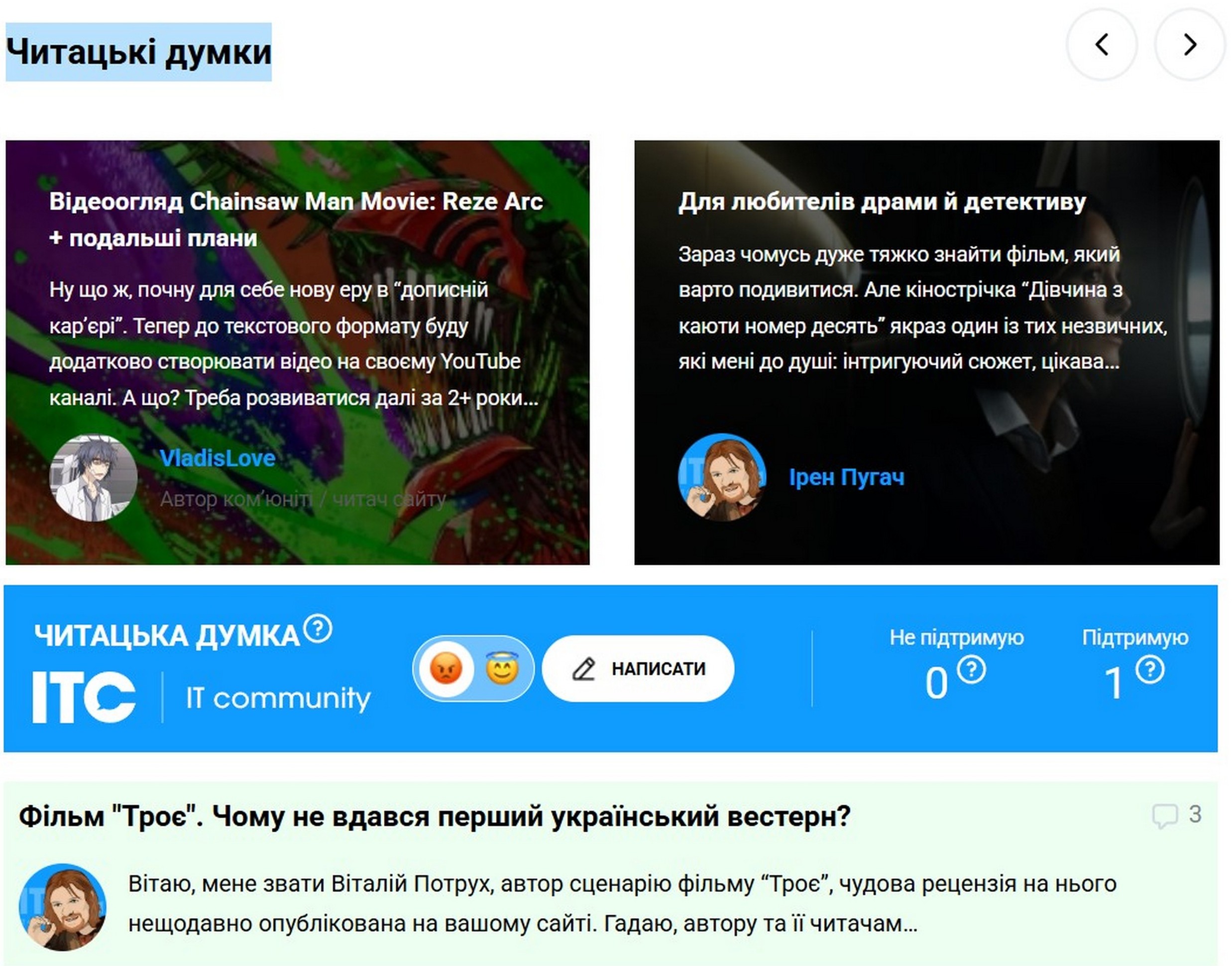Screen dimensions: 1232x966
Task: Click Ірен Пугач avatar on dark card
Action: [x=722, y=477]
